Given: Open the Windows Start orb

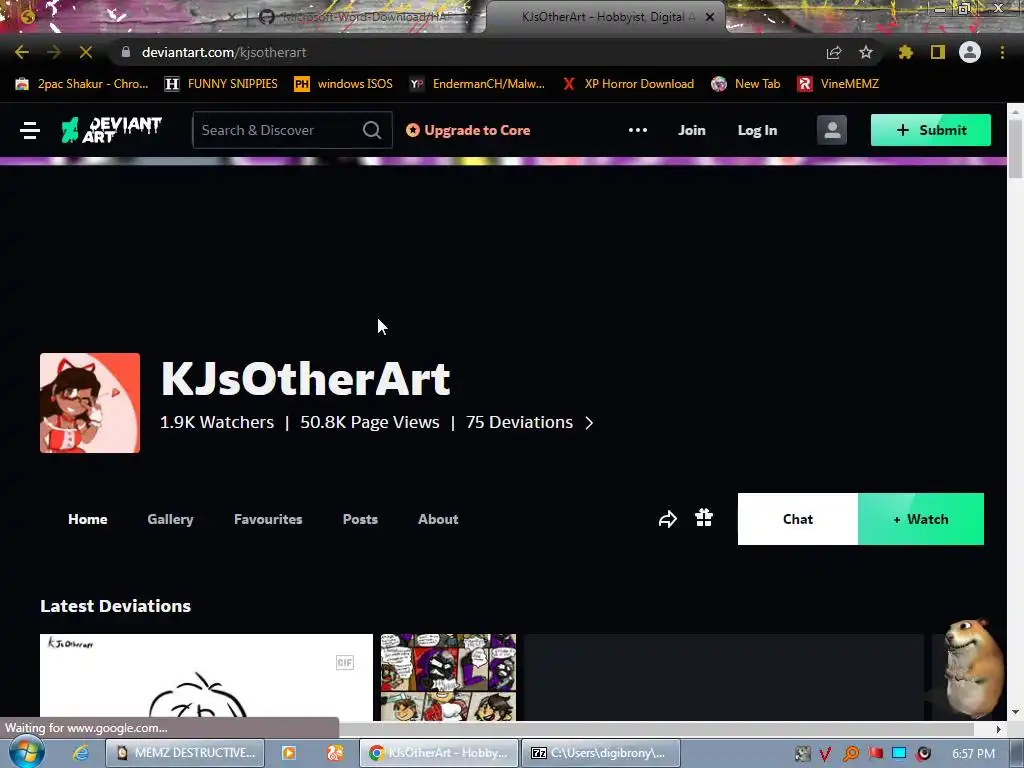Looking at the screenshot, I should [26, 752].
